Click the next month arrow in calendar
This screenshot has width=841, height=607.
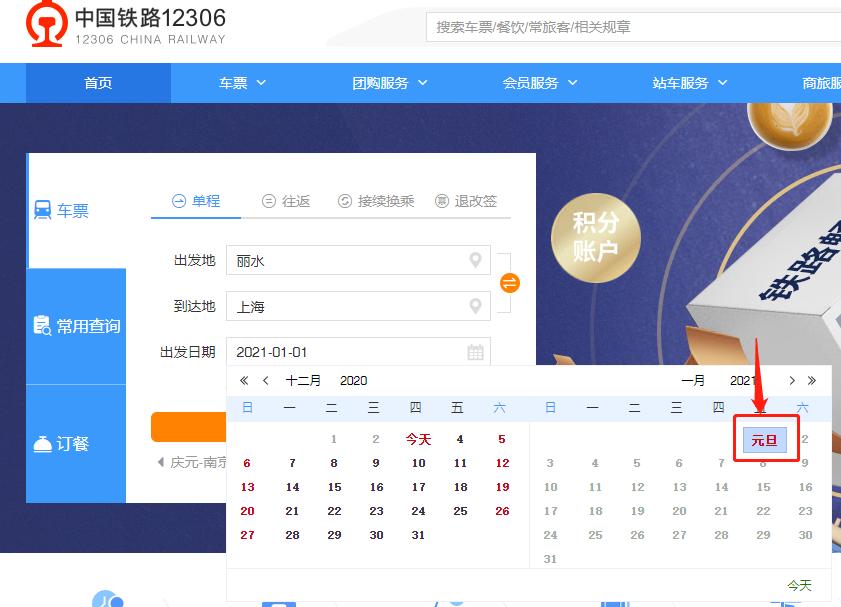click(x=792, y=380)
